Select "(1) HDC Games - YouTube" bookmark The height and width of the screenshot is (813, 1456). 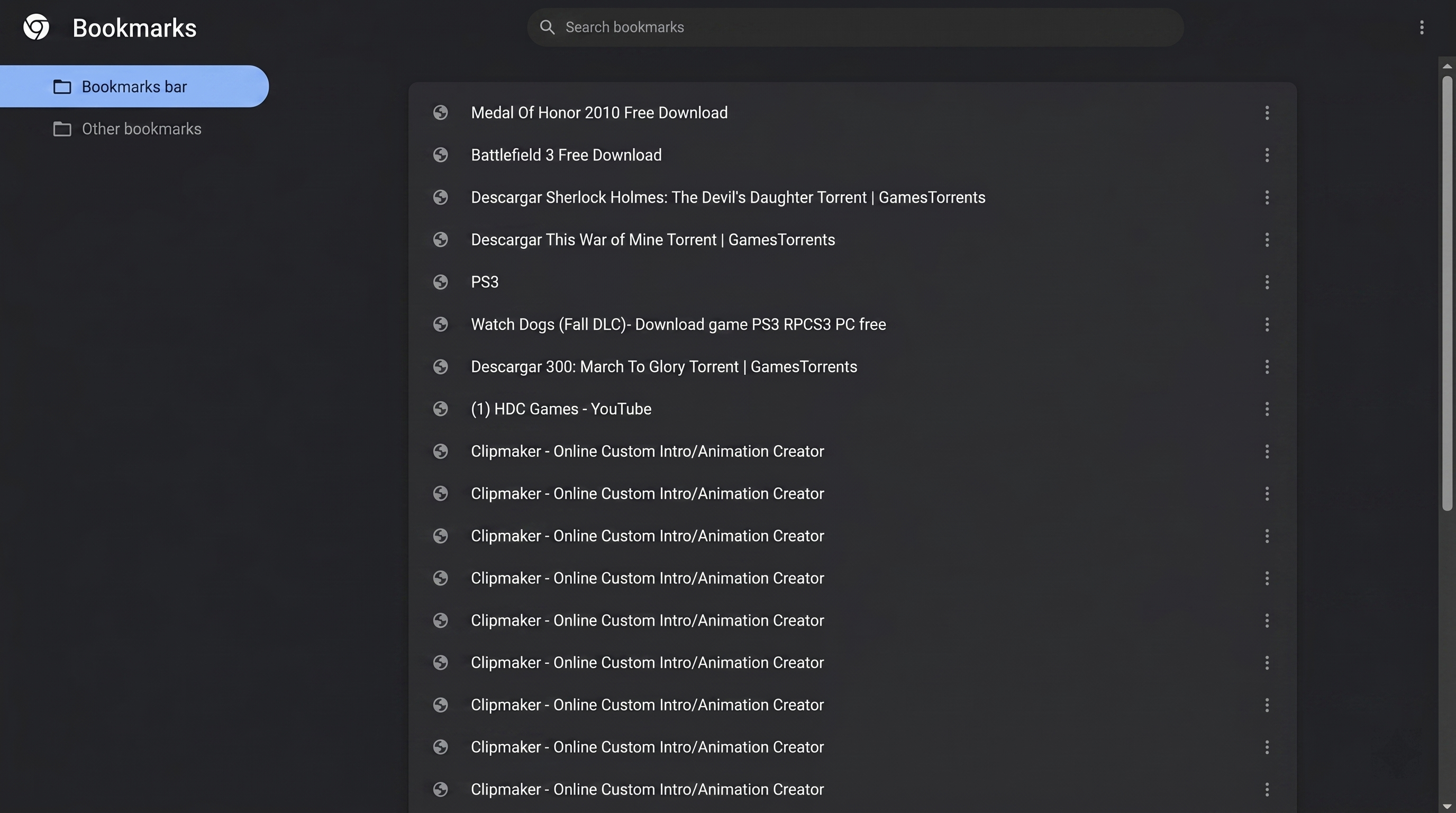click(561, 409)
